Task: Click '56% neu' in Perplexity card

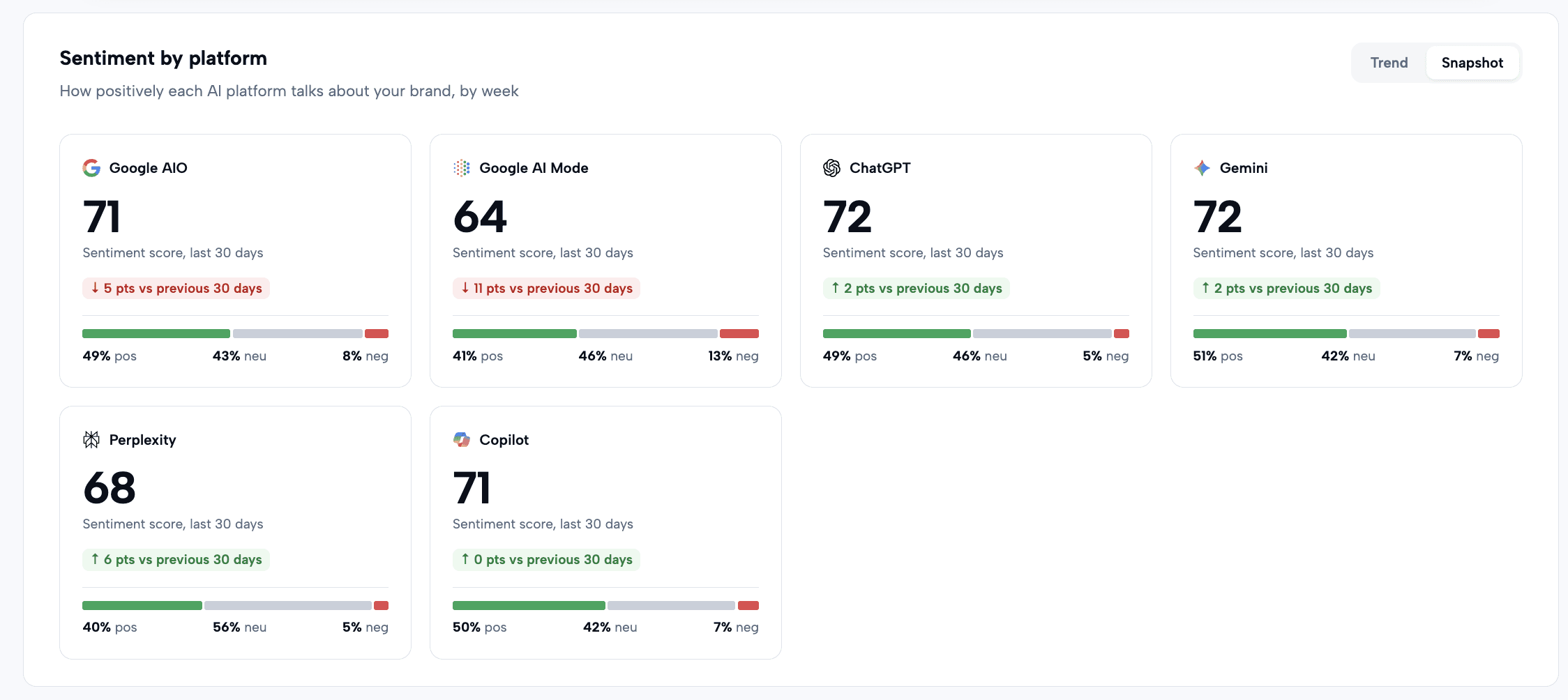Action: 239,627
